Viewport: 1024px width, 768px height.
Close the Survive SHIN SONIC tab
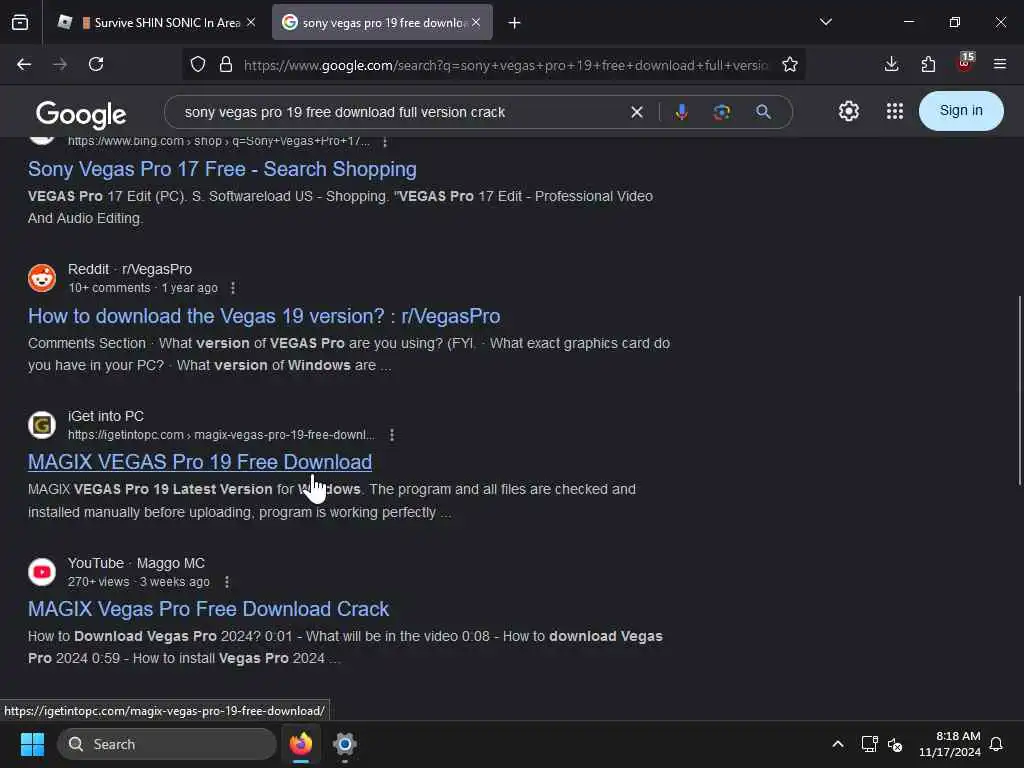[x=251, y=23]
